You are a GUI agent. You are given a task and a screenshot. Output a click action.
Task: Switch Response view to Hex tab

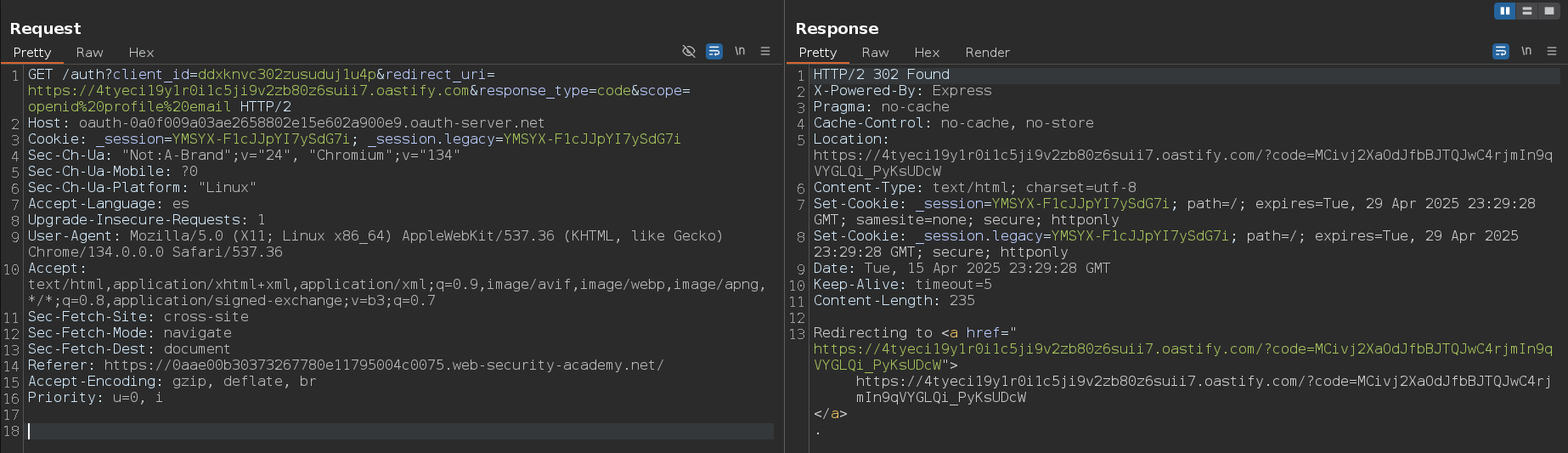click(927, 53)
